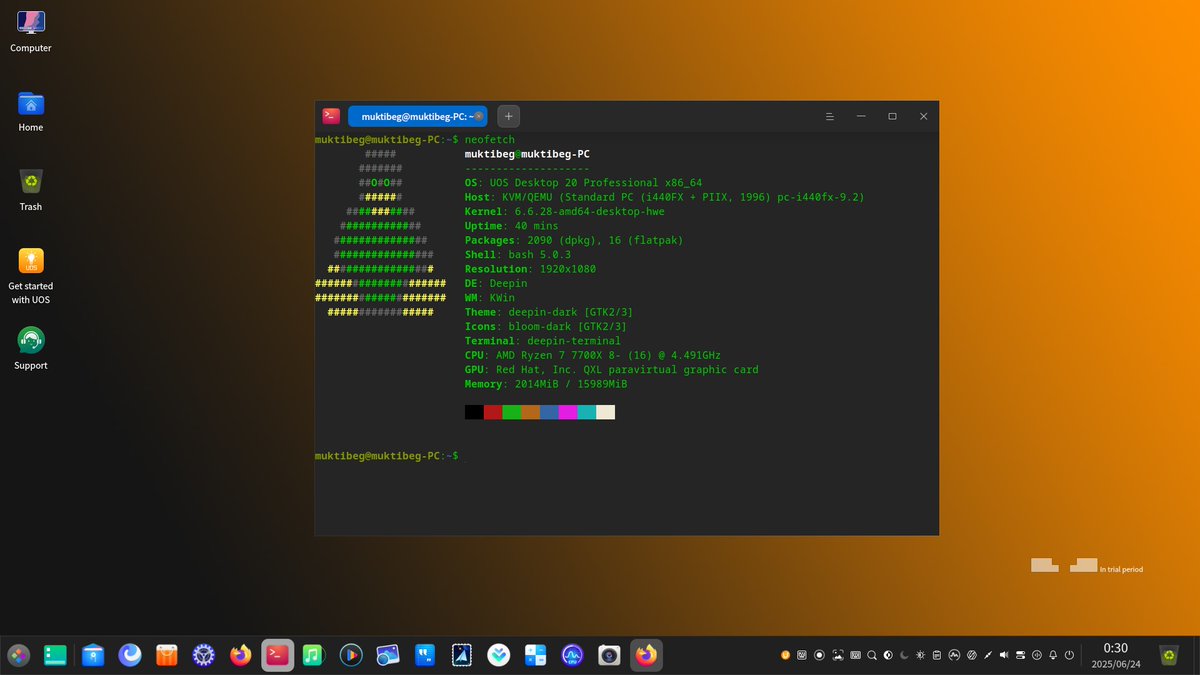Click the 'Kernel: 6.6.28-amd64-desktop-hwe' line
This screenshot has width=1200, height=675.
[x=565, y=212]
